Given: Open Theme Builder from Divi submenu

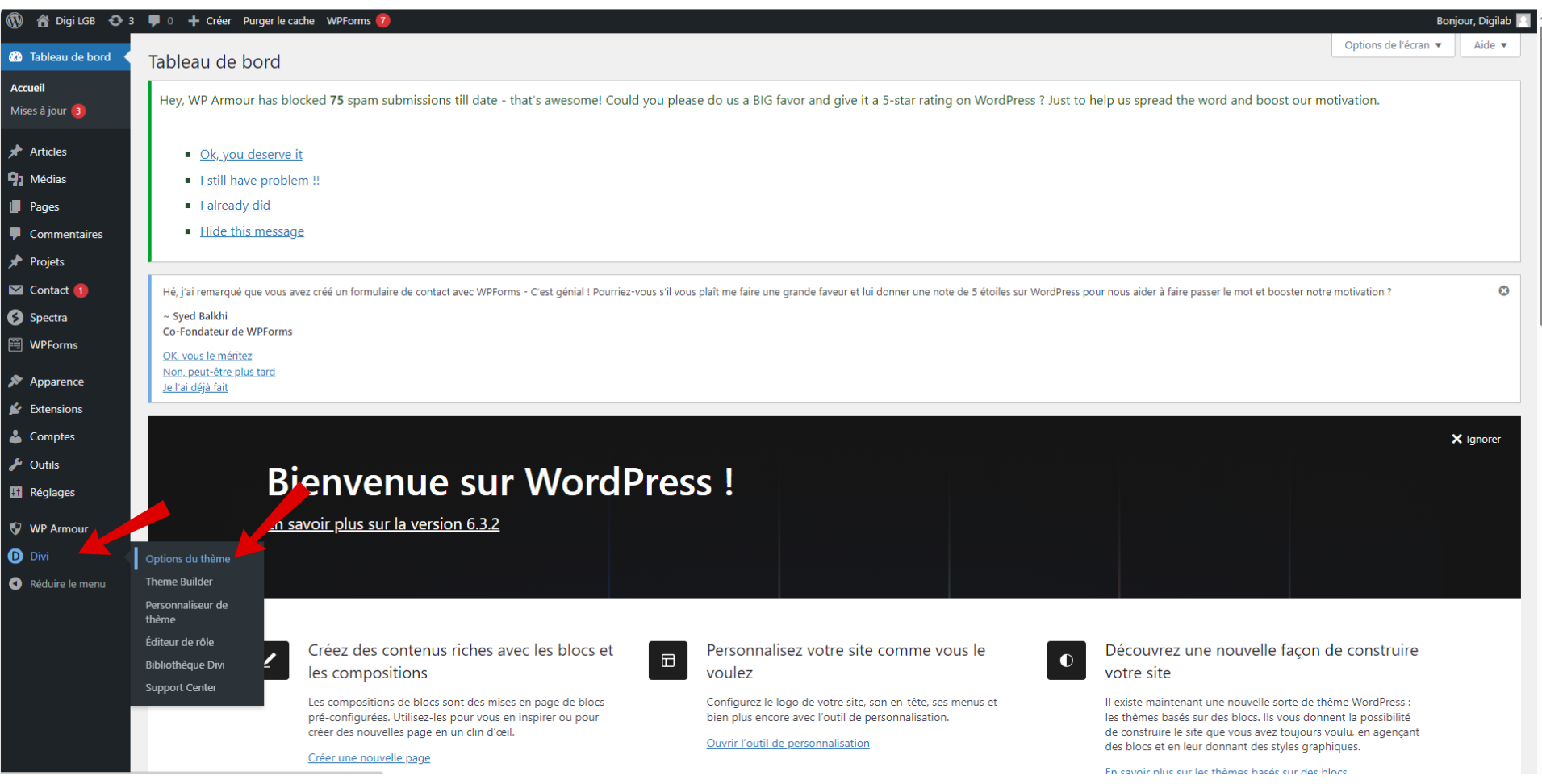Looking at the screenshot, I should click(x=179, y=582).
